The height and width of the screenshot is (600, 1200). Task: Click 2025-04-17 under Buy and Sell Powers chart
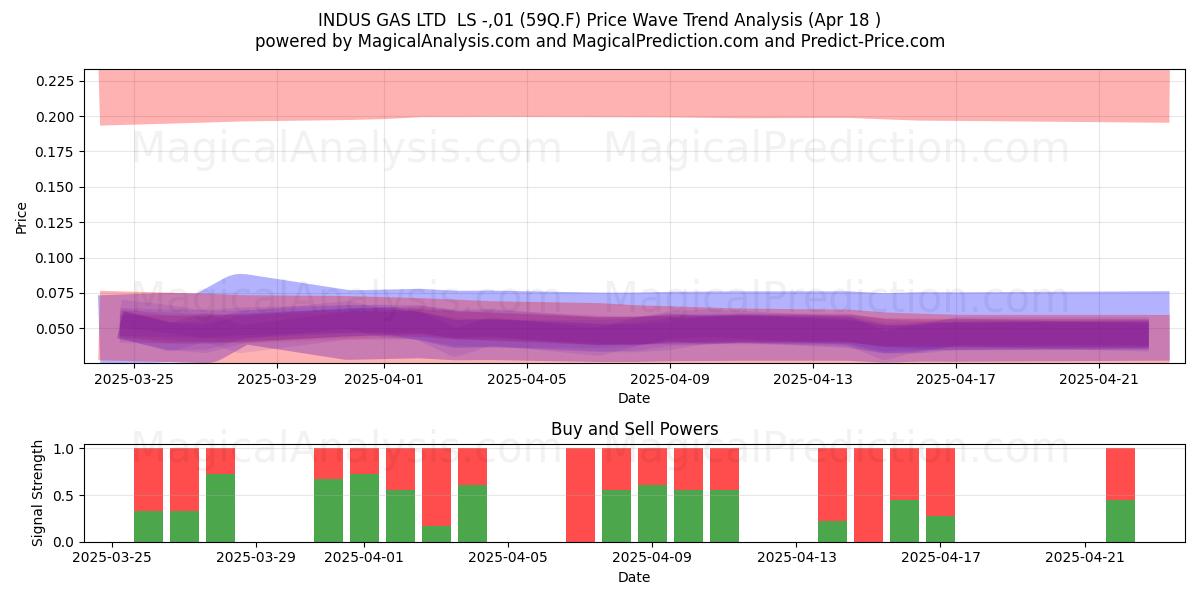pos(941,558)
